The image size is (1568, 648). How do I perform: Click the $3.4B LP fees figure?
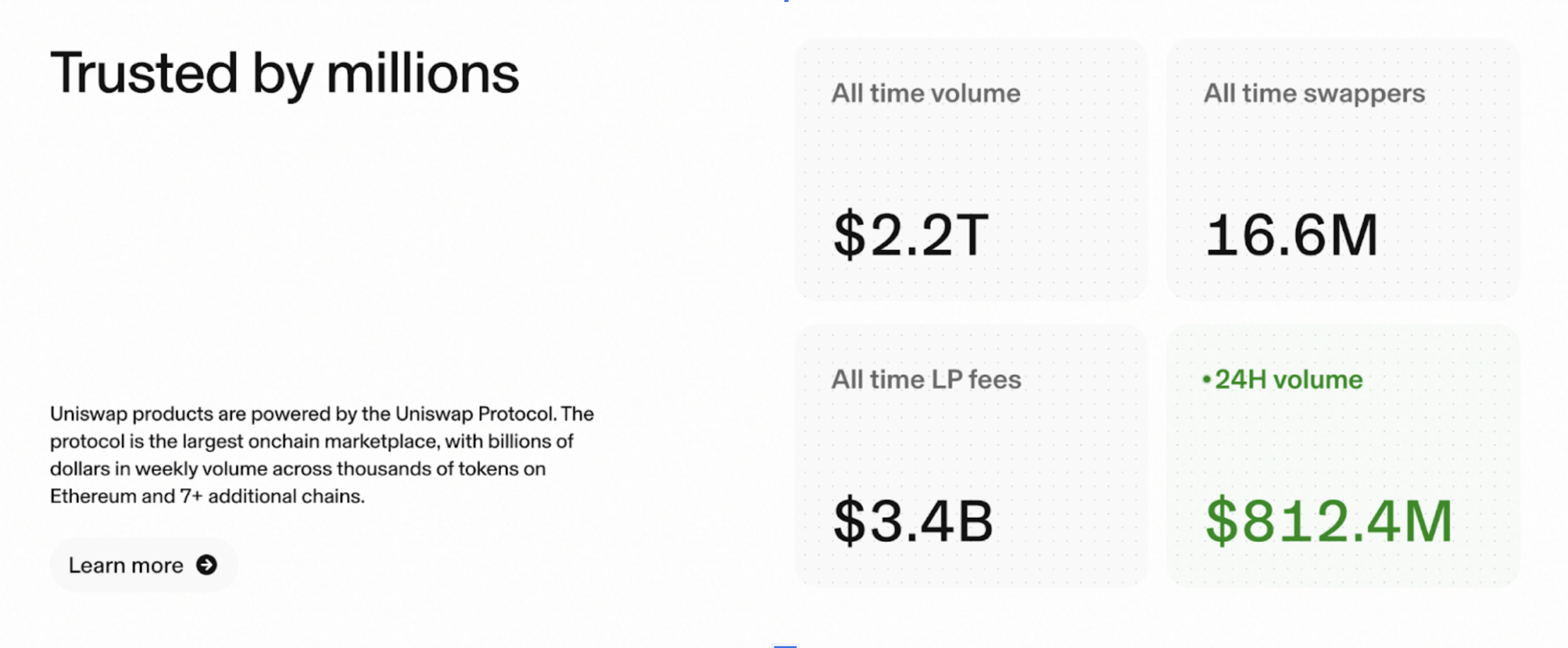click(x=913, y=521)
